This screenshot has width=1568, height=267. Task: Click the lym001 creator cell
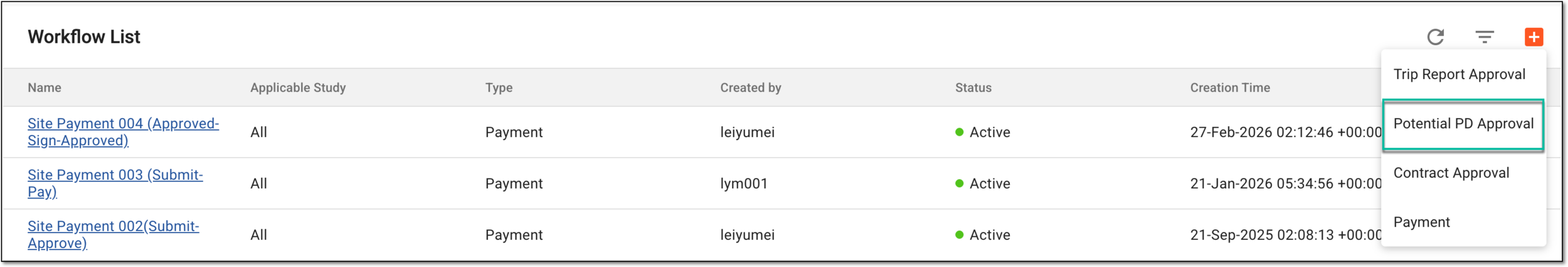[x=744, y=184]
